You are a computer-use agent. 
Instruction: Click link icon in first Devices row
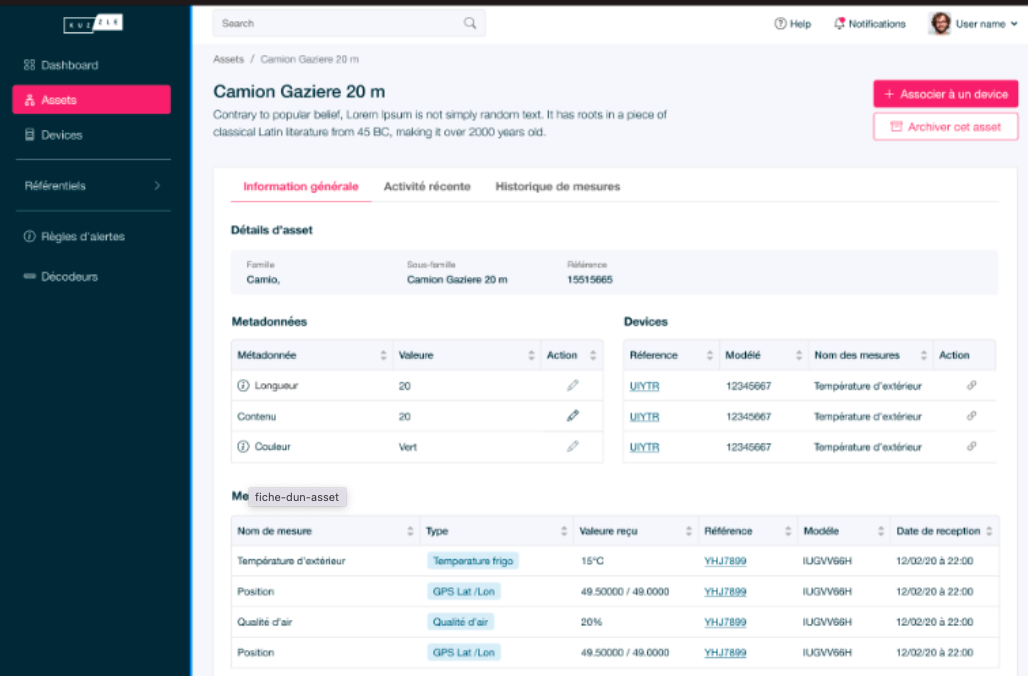pyautogui.click(x=971, y=385)
